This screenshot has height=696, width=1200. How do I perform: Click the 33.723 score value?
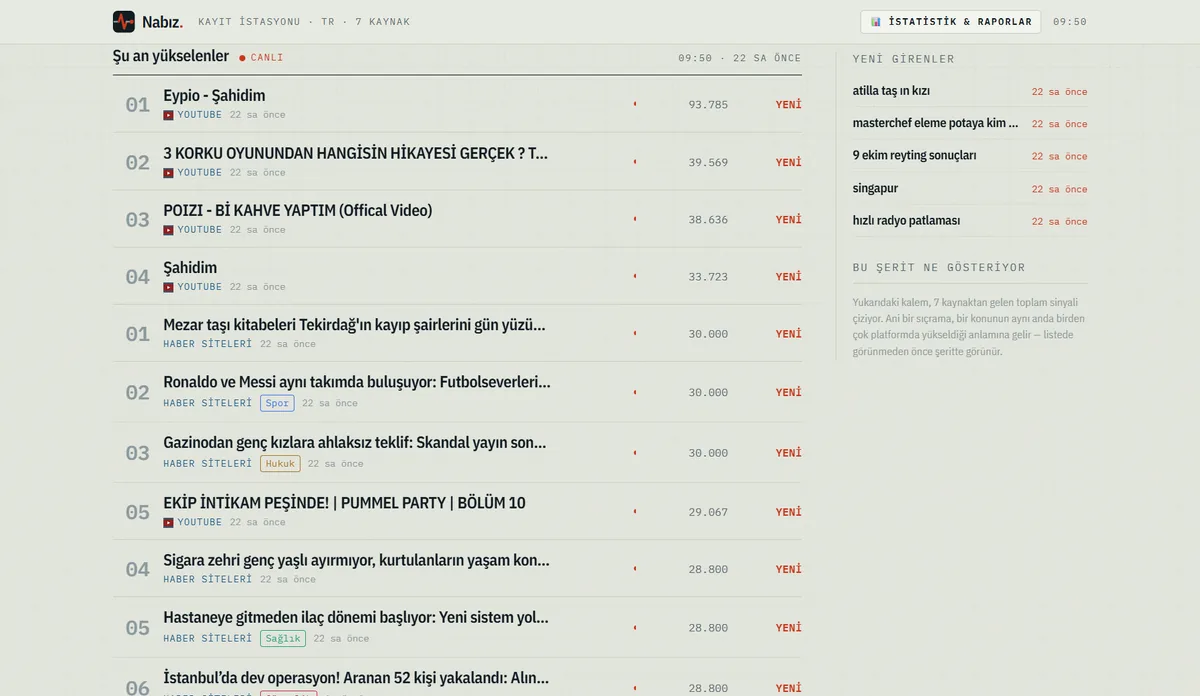pyautogui.click(x=708, y=276)
